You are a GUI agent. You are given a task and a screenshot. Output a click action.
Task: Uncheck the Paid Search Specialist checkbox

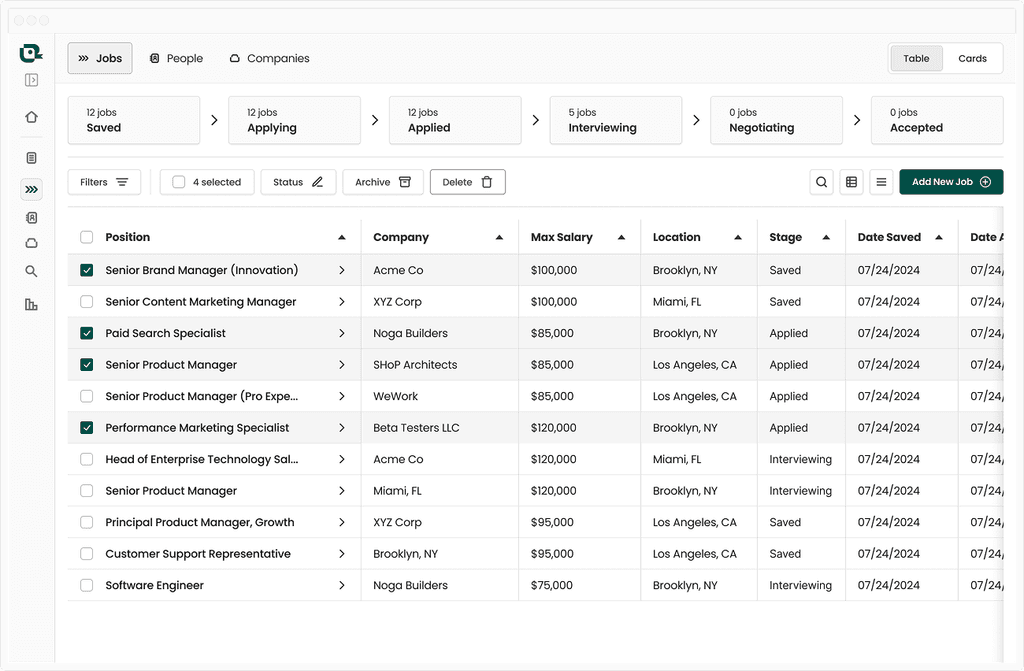click(x=86, y=333)
